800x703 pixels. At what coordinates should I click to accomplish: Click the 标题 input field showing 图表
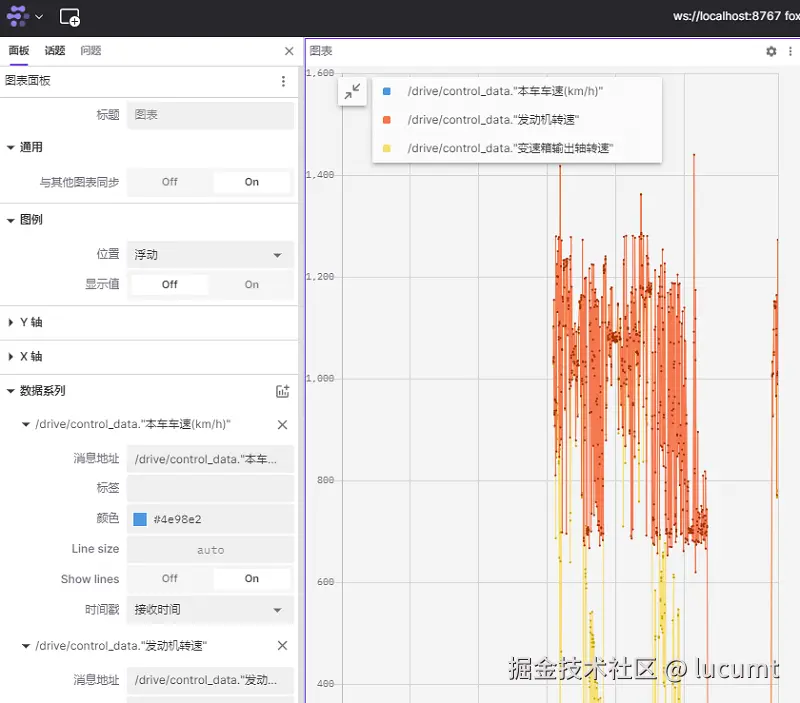coord(210,115)
